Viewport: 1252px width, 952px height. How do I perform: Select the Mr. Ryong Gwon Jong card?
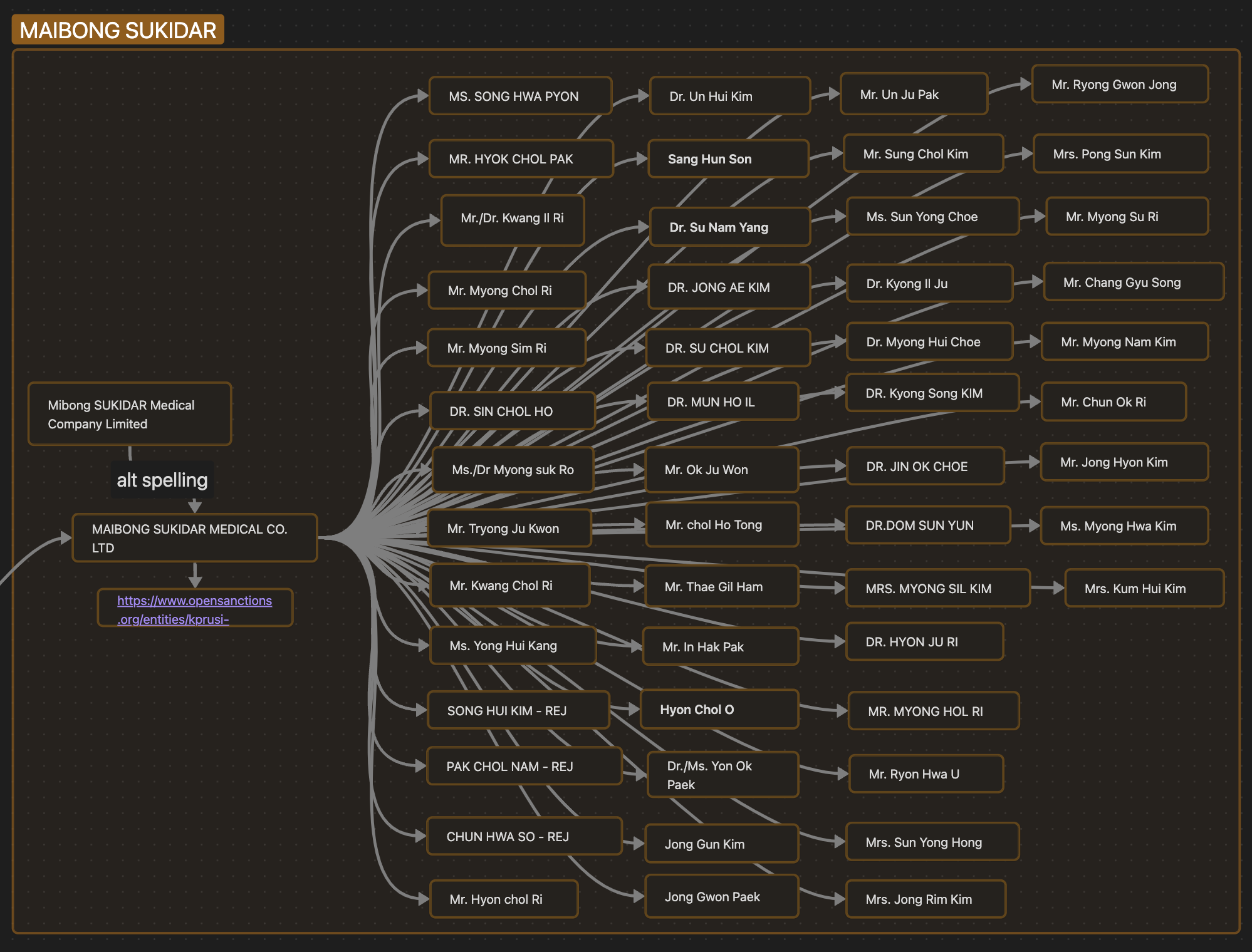(x=1119, y=85)
